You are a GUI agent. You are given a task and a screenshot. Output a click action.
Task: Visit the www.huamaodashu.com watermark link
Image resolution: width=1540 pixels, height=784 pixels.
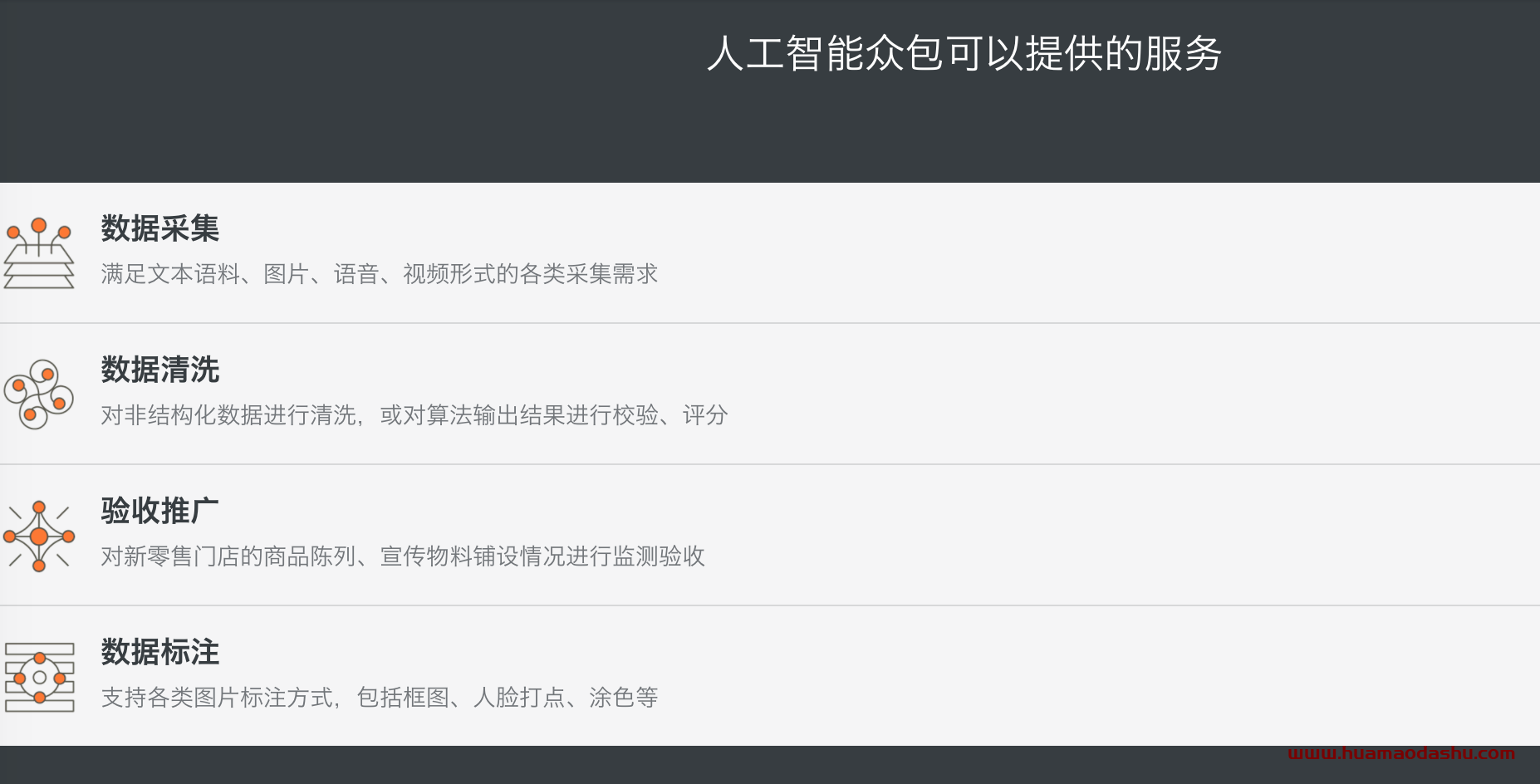[x=1401, y=753]
